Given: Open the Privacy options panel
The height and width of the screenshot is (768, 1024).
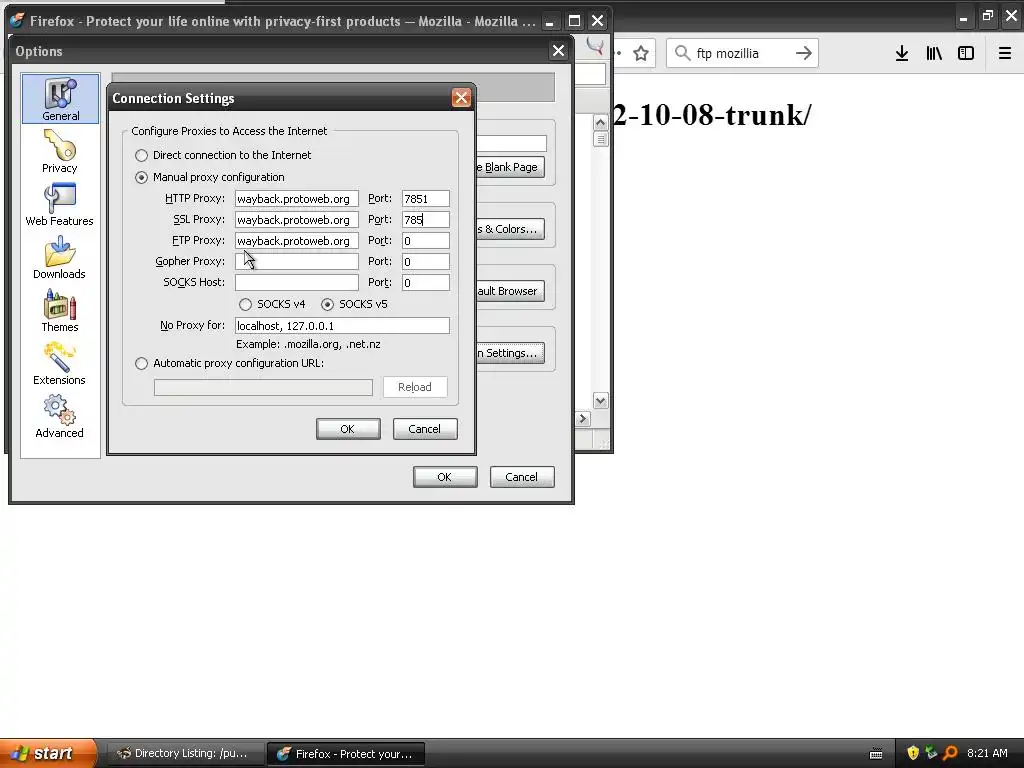Looking at the screenshot, I should [x=59, y=151].
